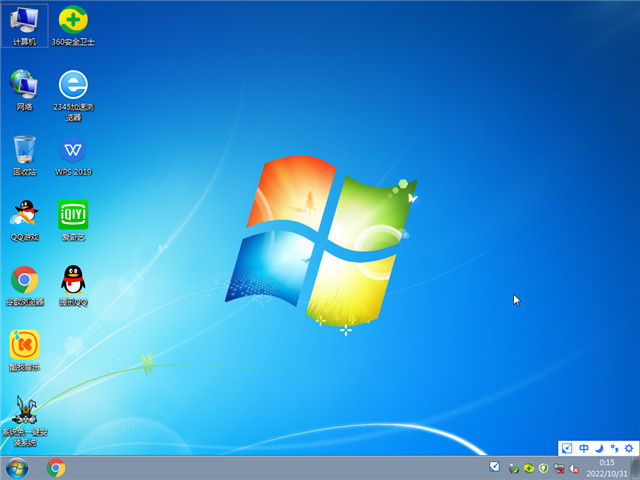Open the 腾讯QQ penguin desktop icon

click(x=73, y=280)
